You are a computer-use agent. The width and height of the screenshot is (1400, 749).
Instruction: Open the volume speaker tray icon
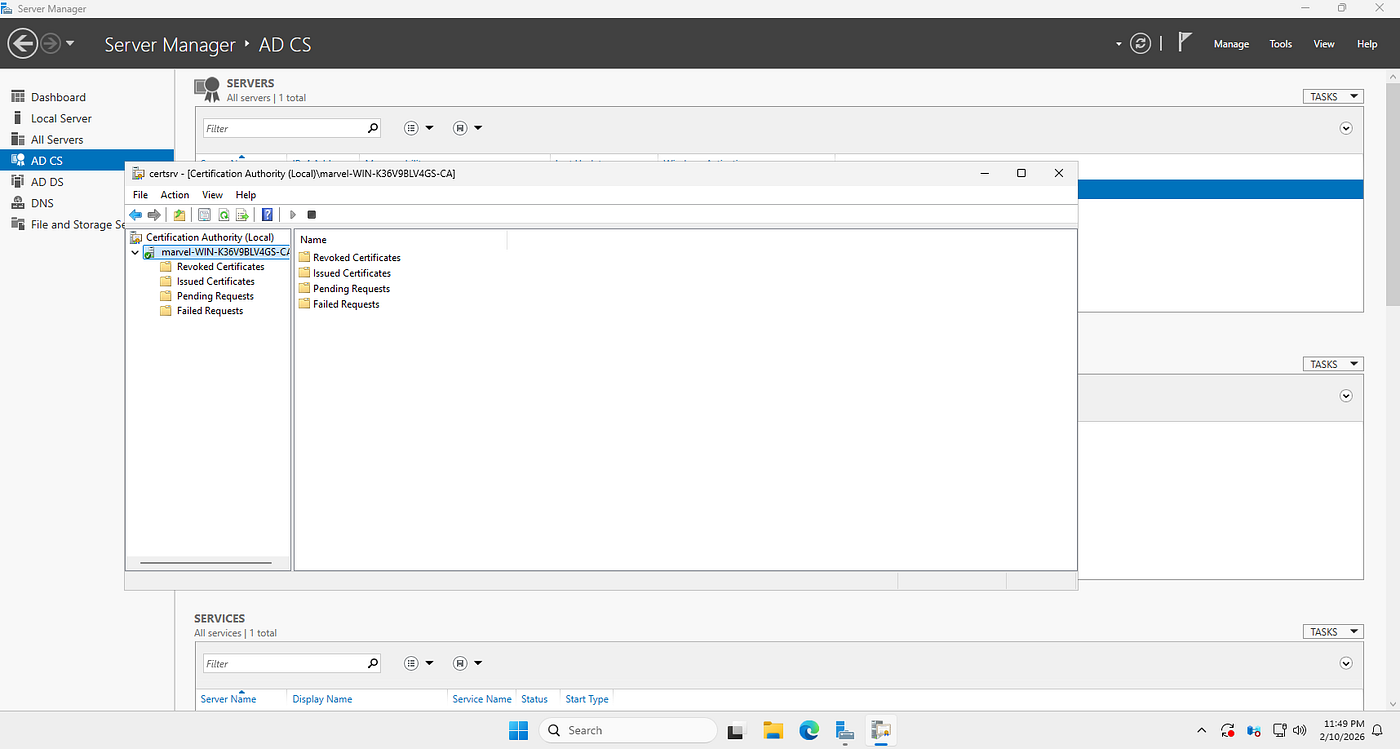pos(1300,730)
